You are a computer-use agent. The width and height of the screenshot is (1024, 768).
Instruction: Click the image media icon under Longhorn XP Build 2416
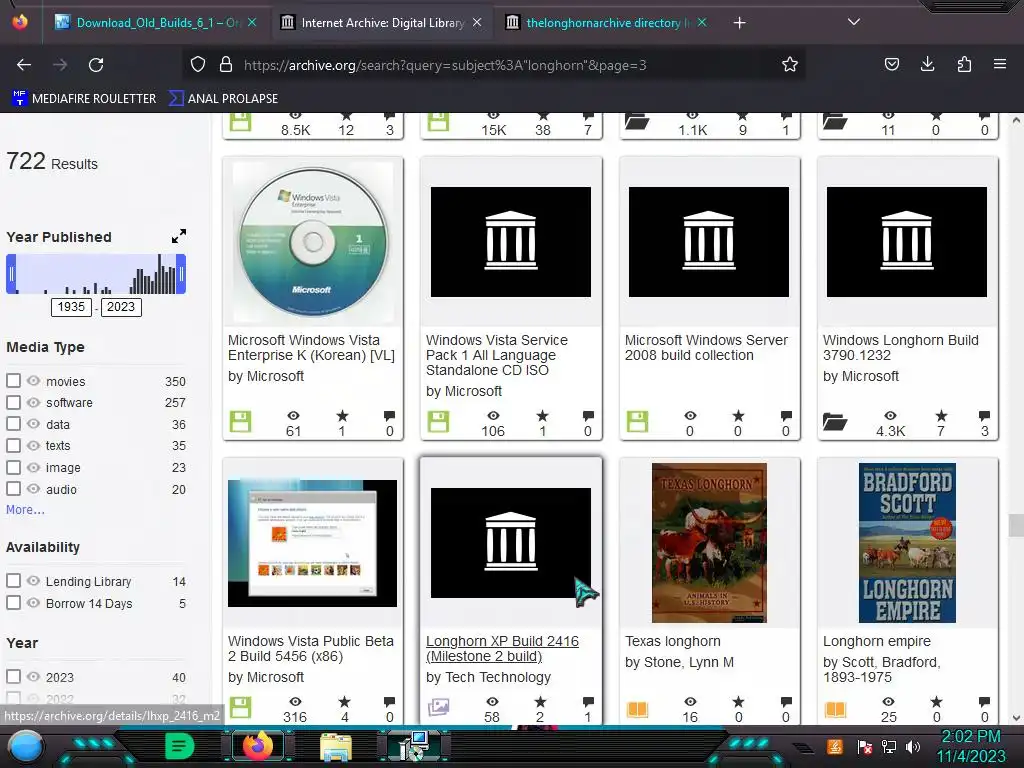(438, 707)
